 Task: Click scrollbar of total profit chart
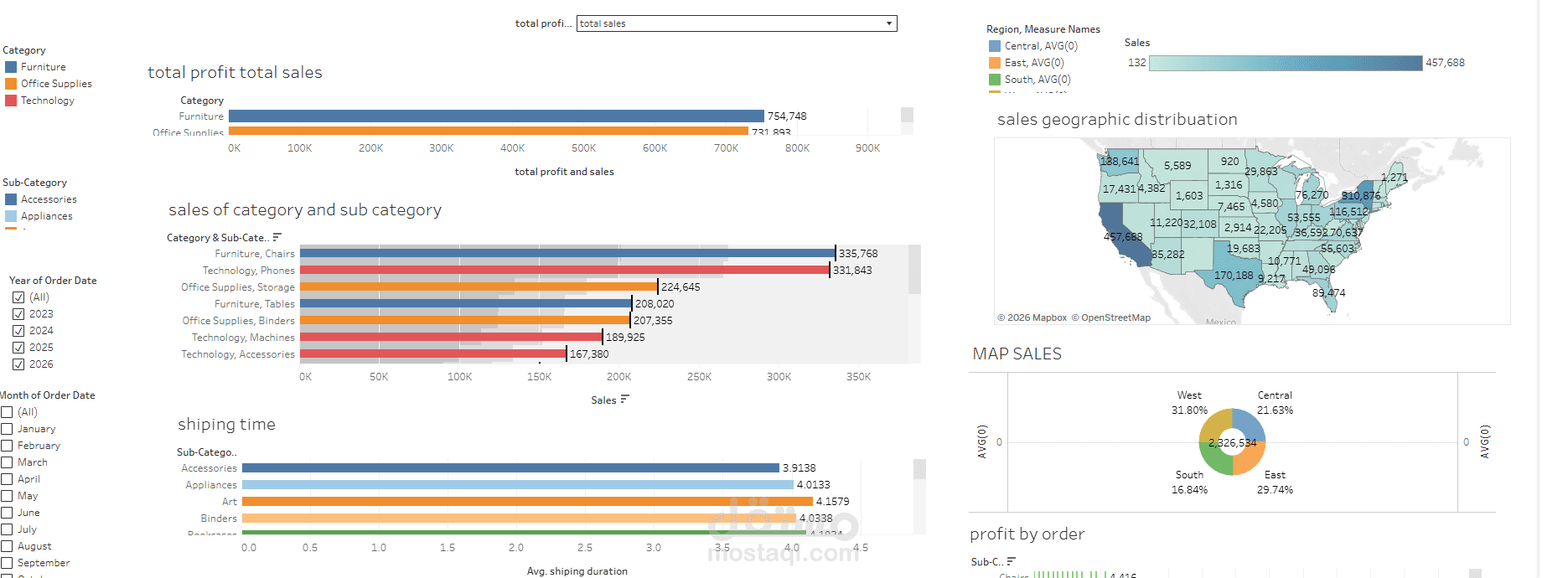click(907, 115)
